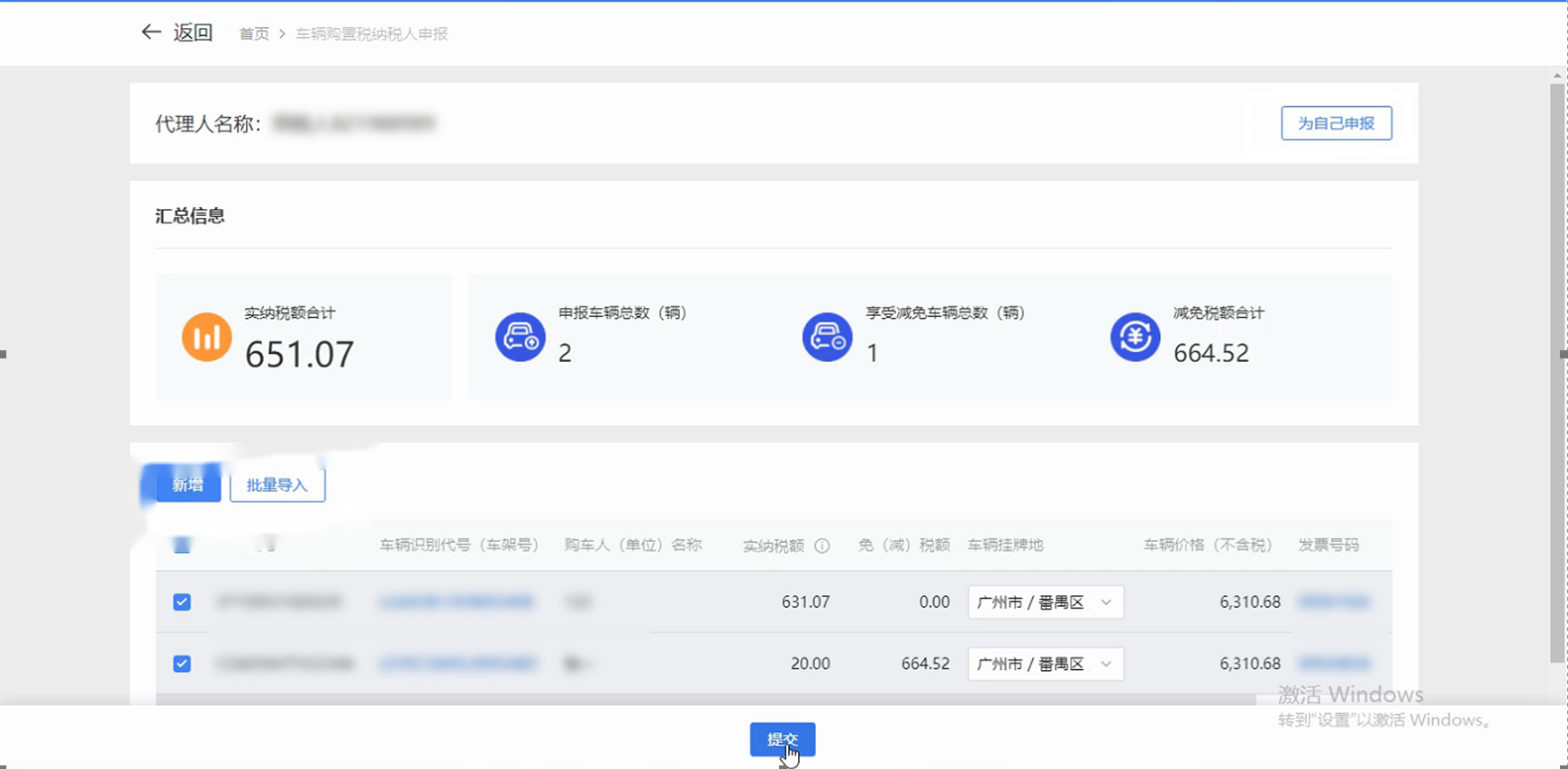This screenshot has width=1568, height=769.
Task: Click the car icon next to 享受减免车辆总数
Action: 827,337
